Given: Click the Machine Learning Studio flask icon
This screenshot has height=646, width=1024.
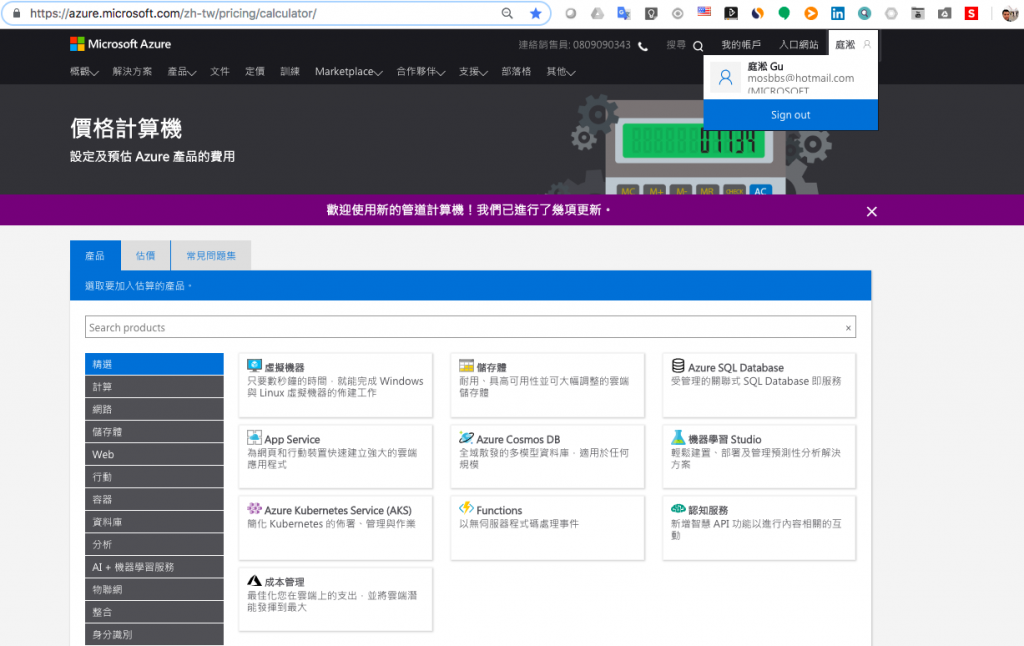Looking at the screenshot, I should coord(678,438).
